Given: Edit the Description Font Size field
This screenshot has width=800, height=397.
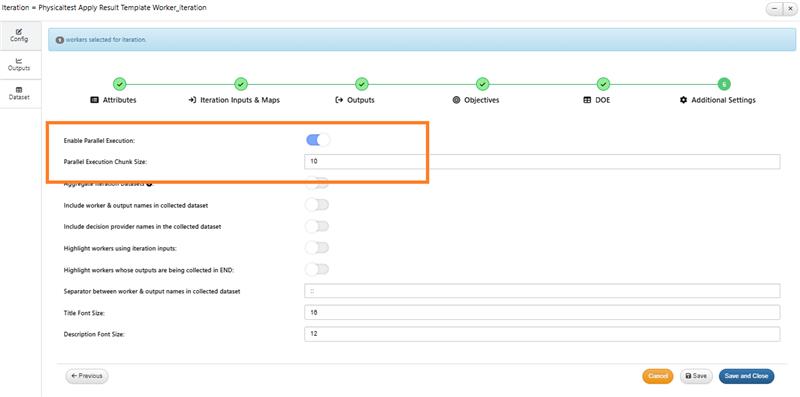Looking at the screenshot, I should click(542, 334).
